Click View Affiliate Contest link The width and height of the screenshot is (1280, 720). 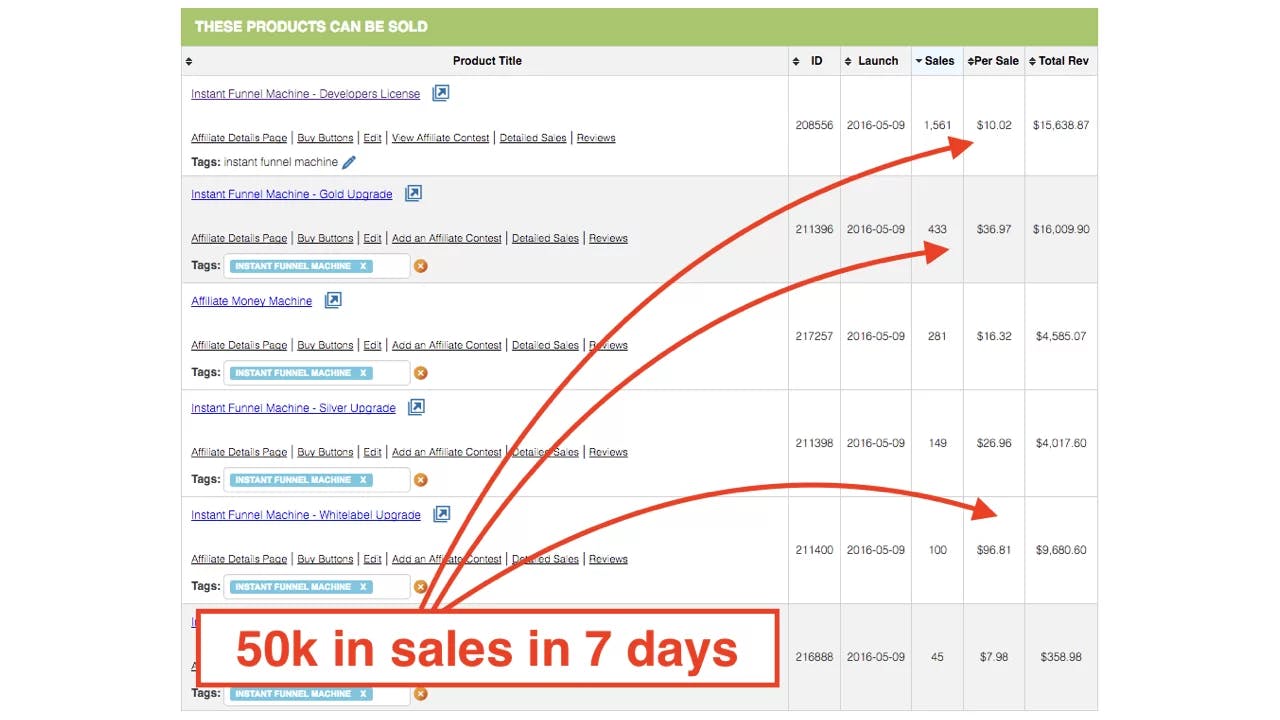click(x=441, y=138)
